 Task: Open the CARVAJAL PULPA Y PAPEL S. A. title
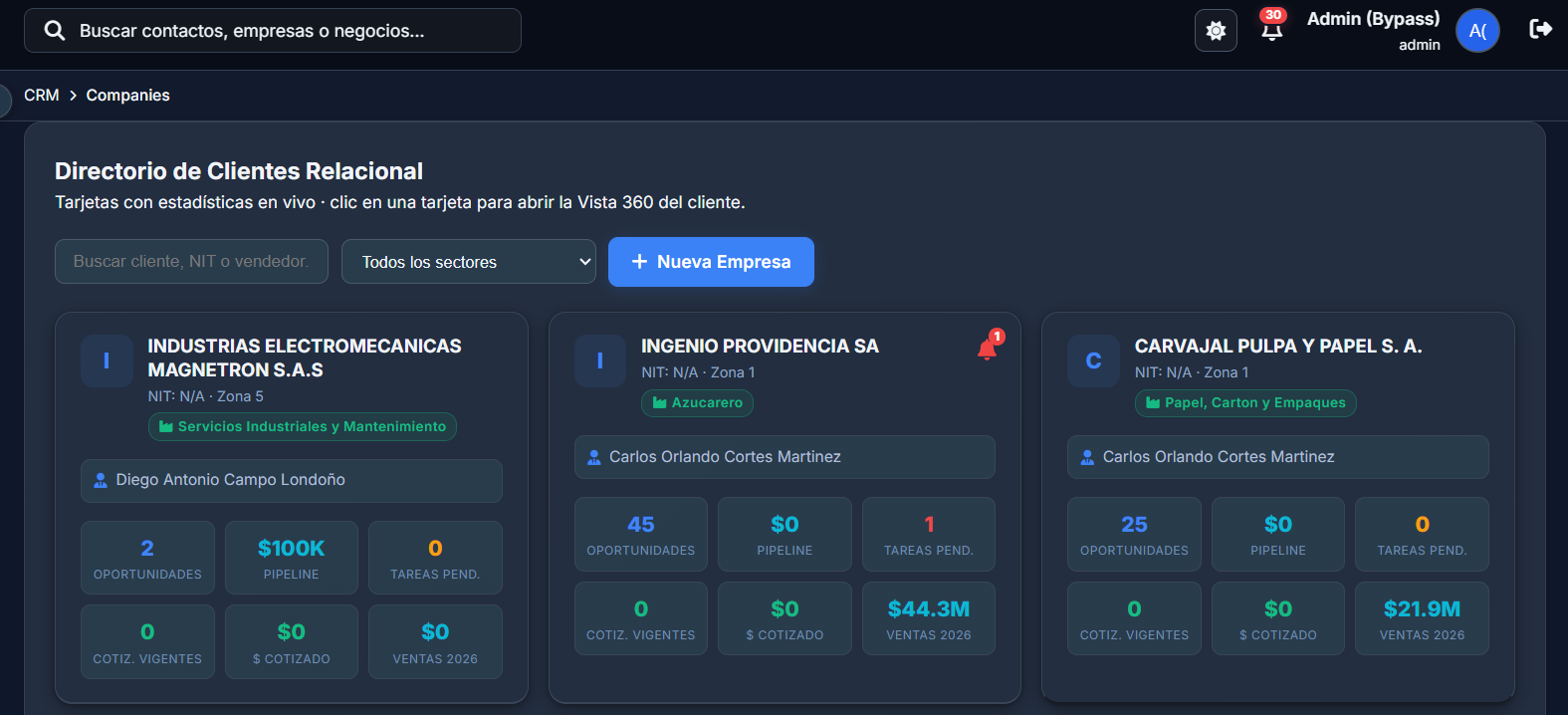pos(1278,347)
